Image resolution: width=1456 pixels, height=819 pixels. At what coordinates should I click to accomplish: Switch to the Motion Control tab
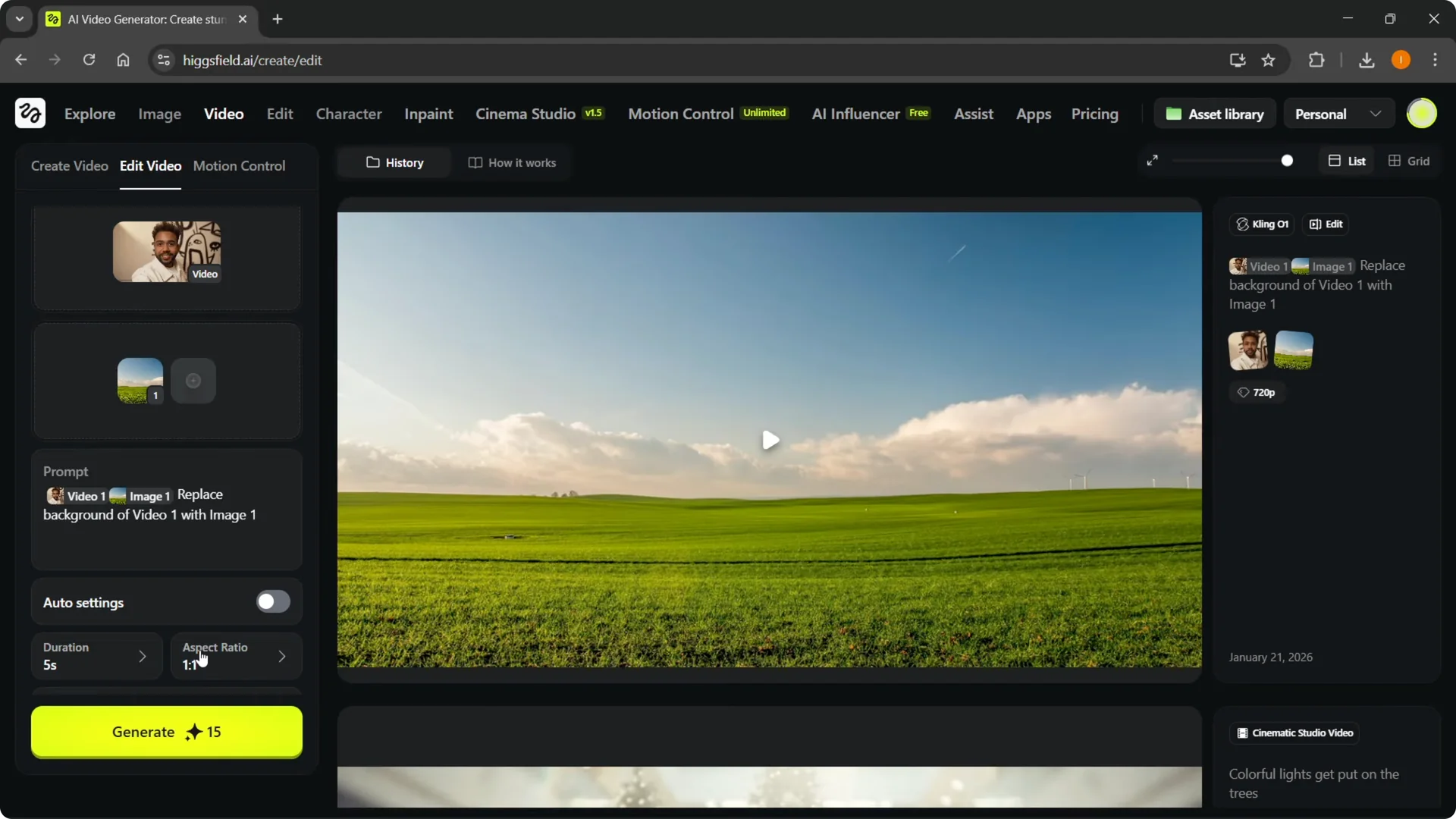[x=240, y=166]
